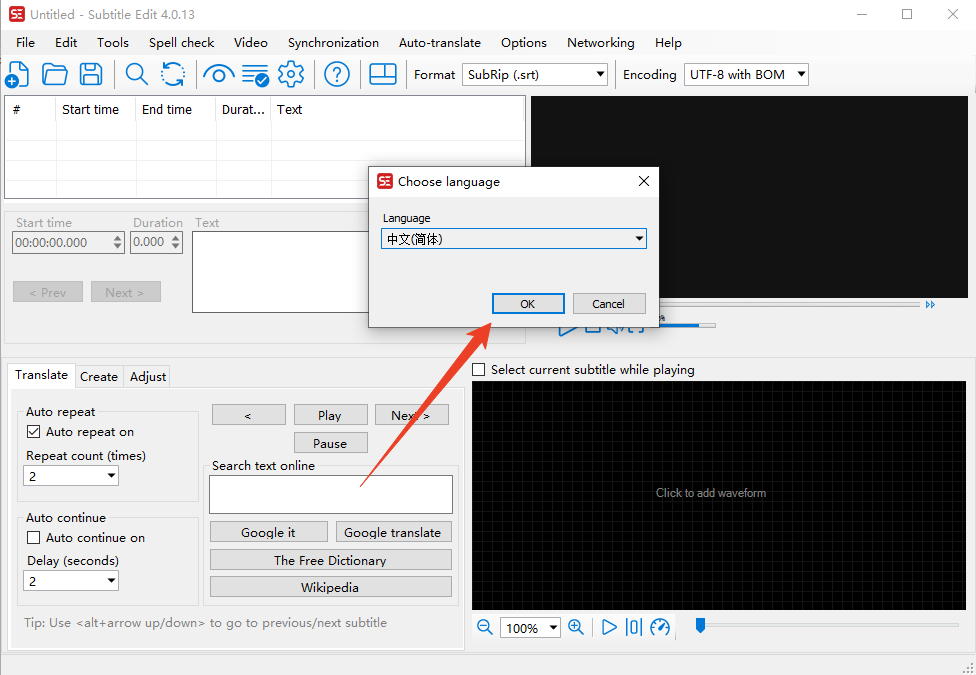Run spell check from the toolbar icon
The image size is (976, 675).
(x=255, y=75)
